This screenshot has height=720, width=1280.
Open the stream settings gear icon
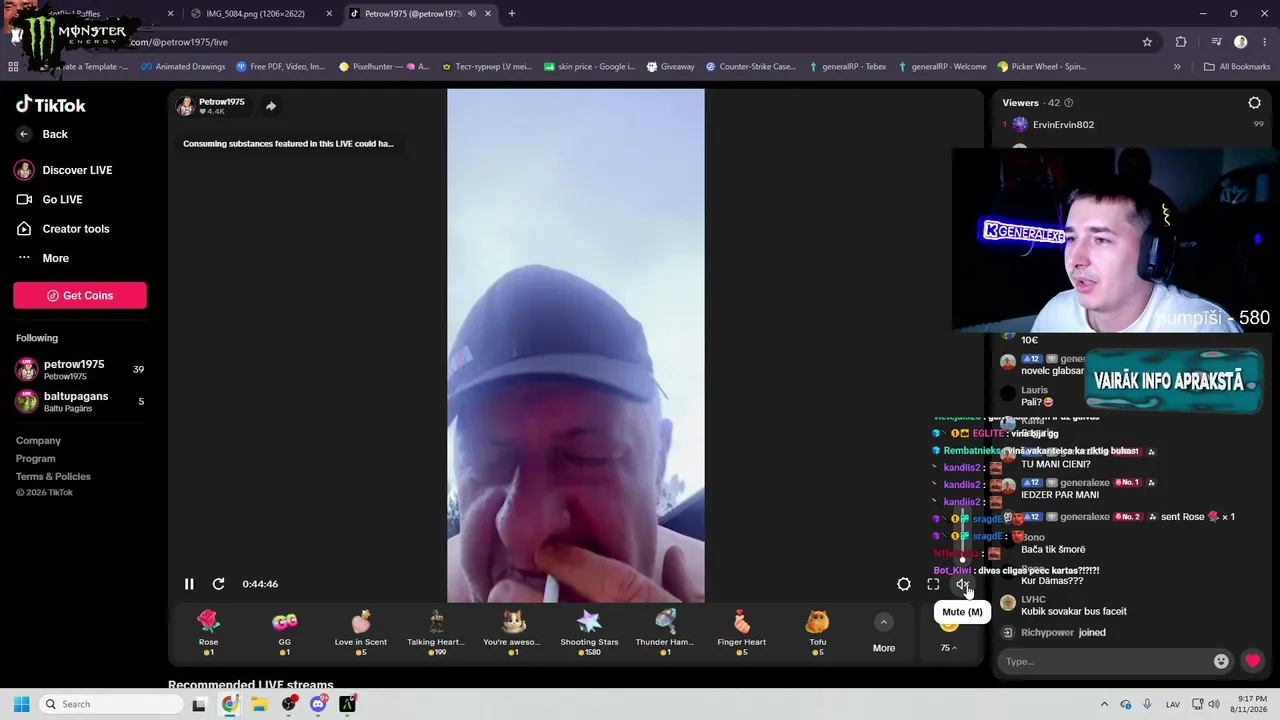(904, 584)
